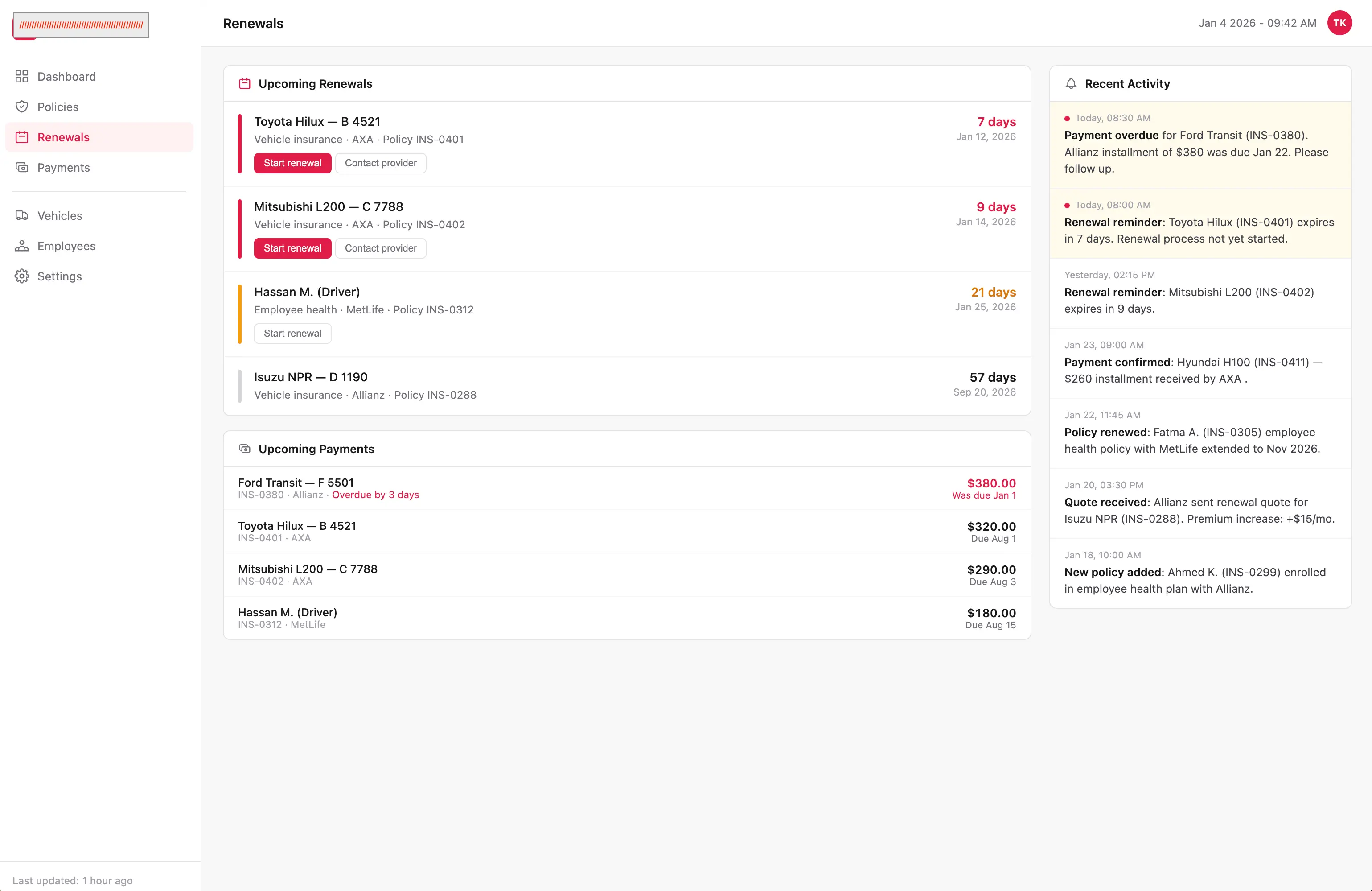This screenshot has height=891, width=1372.
Task: Start renewal for Hassan M. (Driver)
Action: coord(292,333)
